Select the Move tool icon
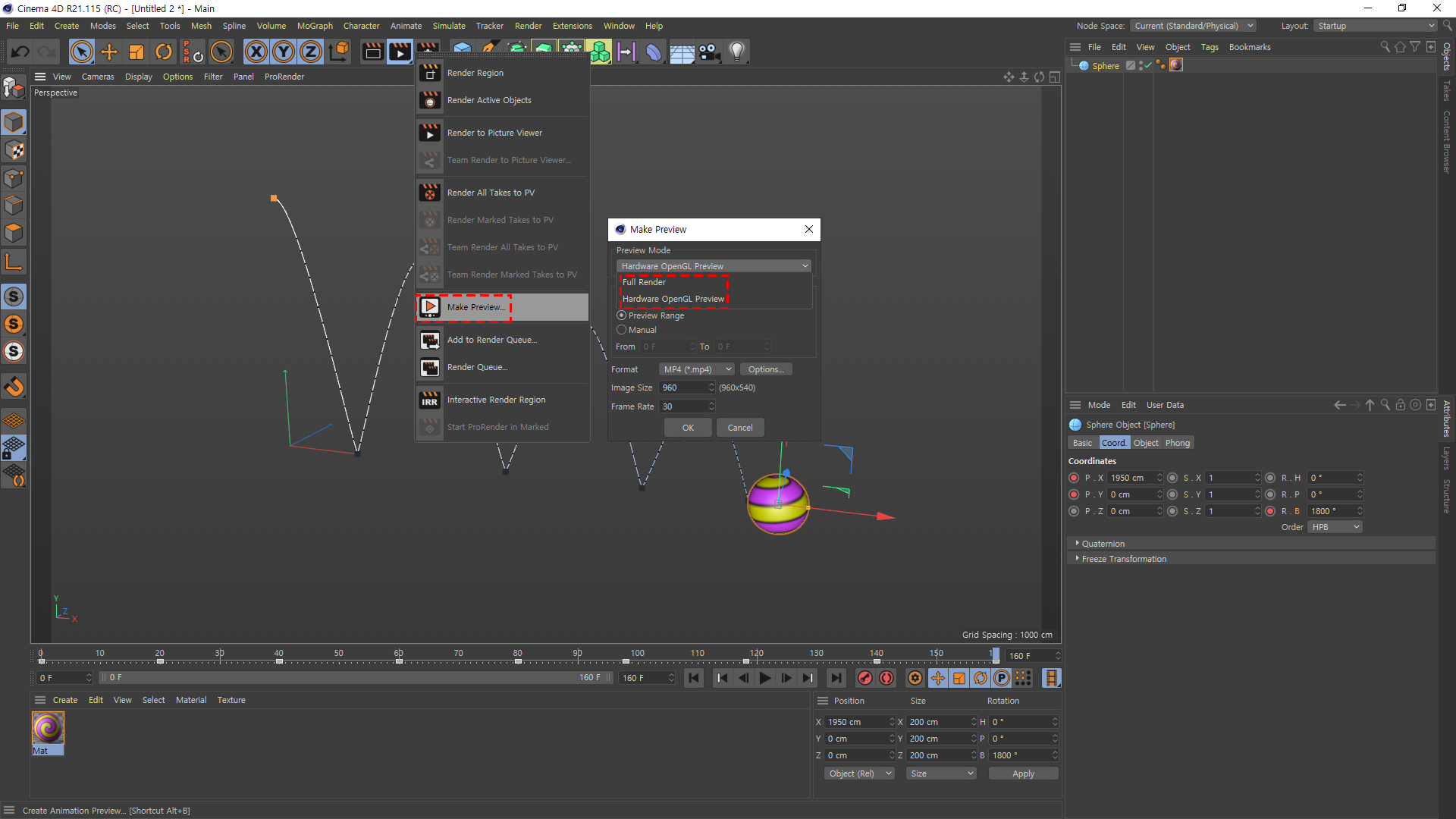Viewport: 1456px width, 819px height. (109, 52)
